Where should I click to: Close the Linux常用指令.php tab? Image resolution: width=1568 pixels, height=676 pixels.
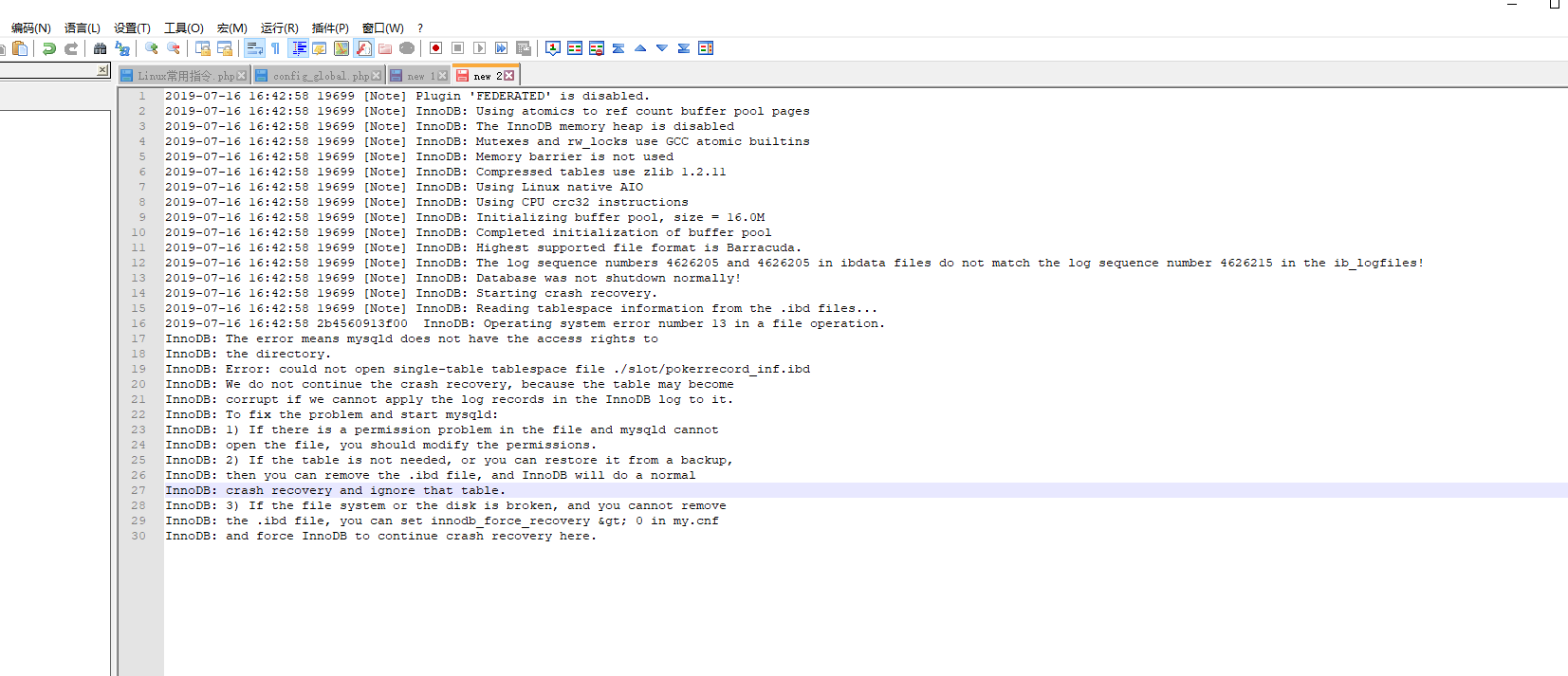[242, 76]
